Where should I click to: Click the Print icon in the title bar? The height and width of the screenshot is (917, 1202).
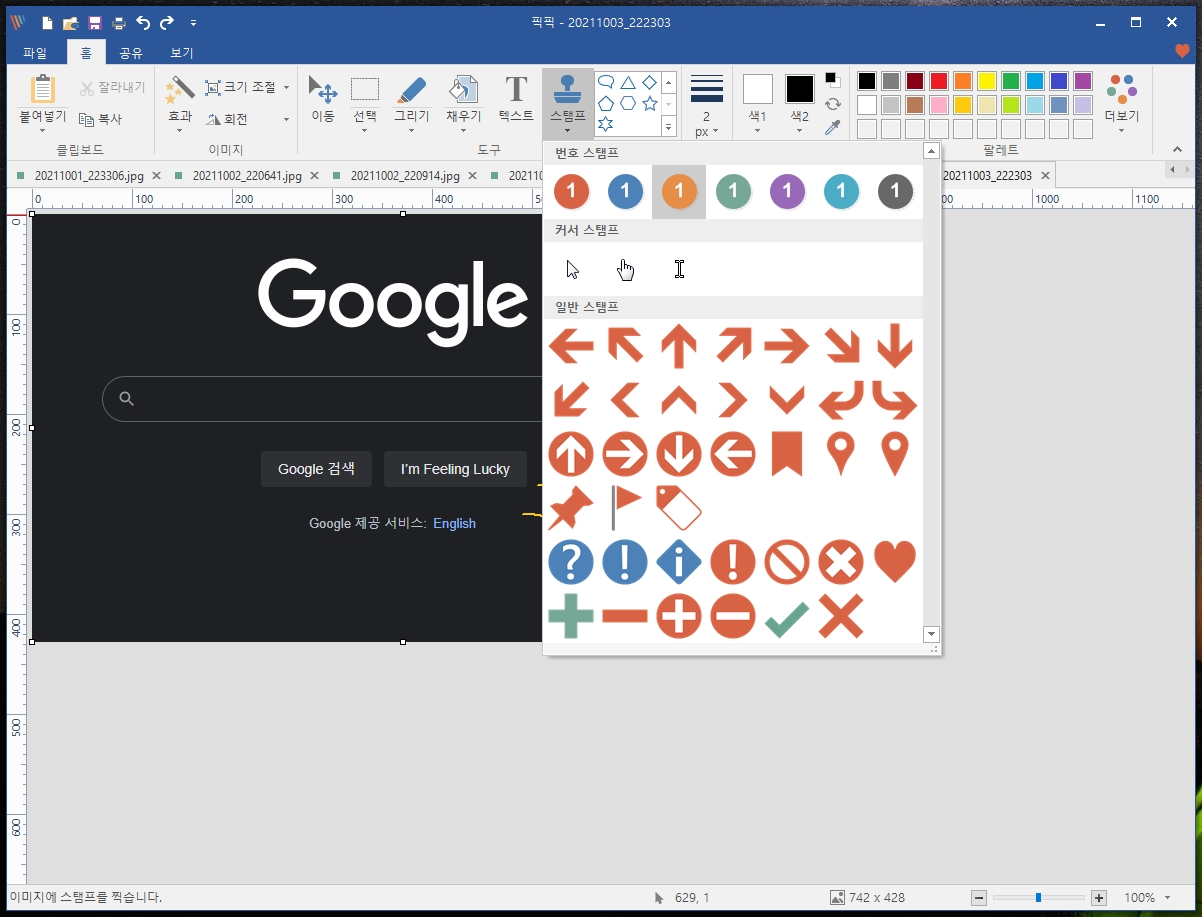point(118,22)
